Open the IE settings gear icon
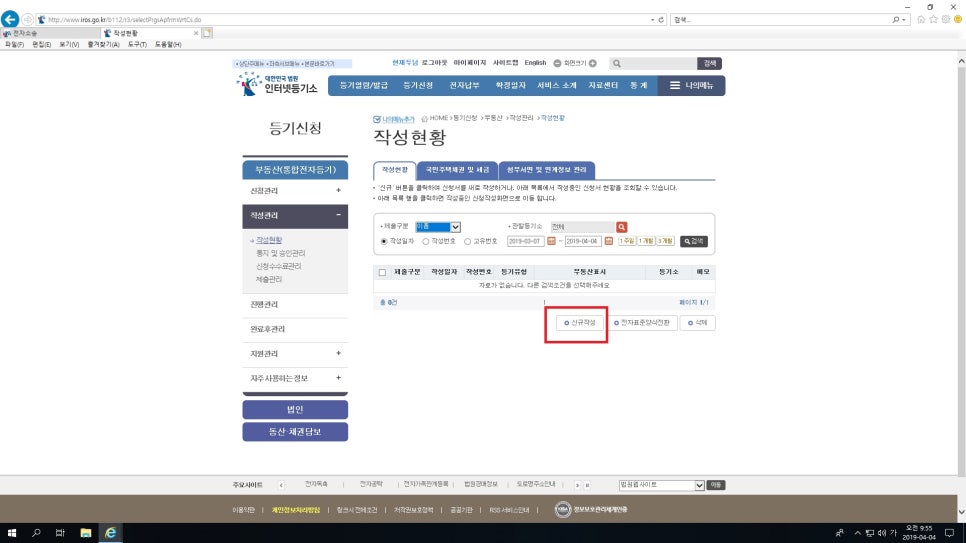Screen dimensions: 966x543 pos(946,20)
